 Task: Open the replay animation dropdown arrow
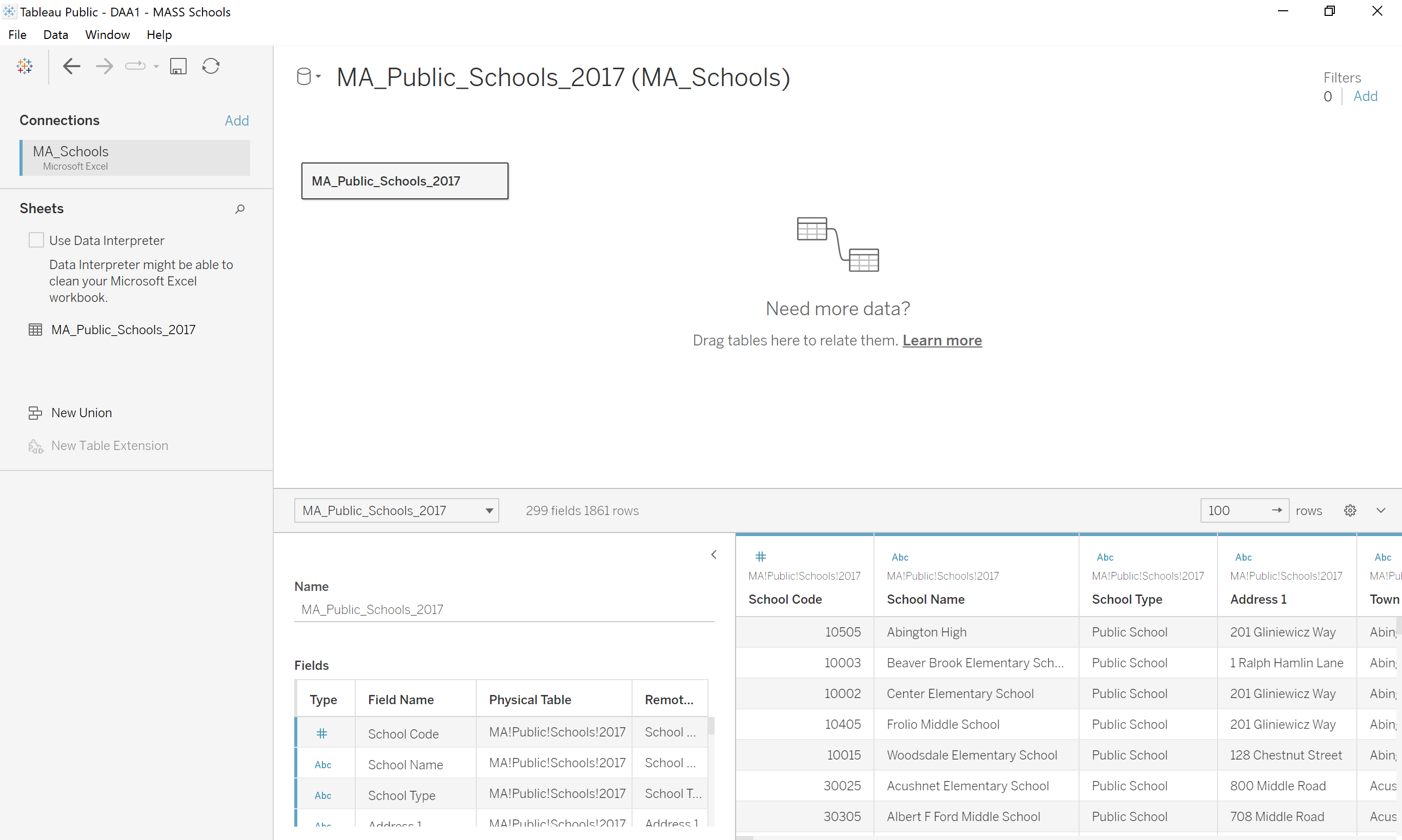point(156,67)
